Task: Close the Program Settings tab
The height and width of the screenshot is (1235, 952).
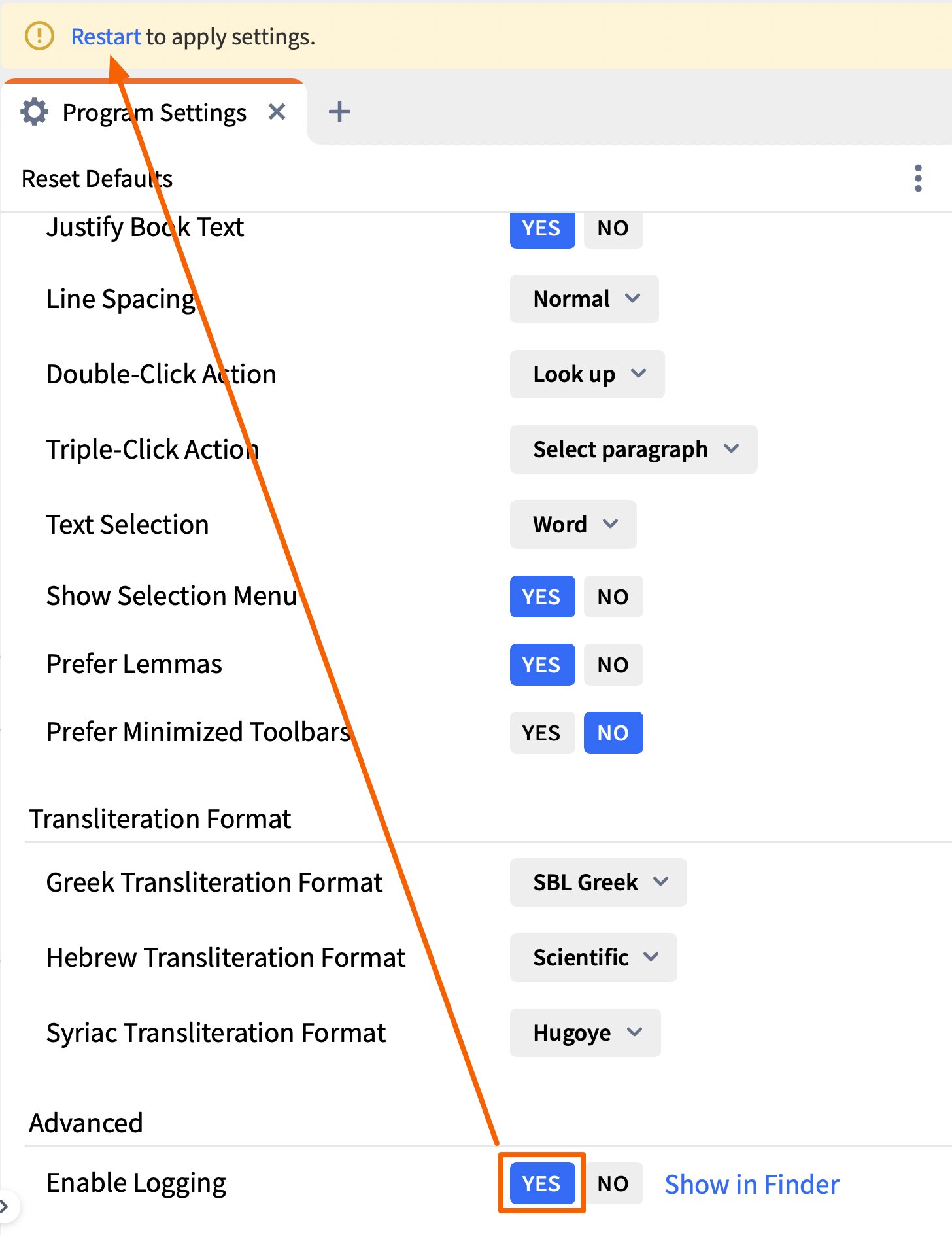Action: click(x=277, y=112)
